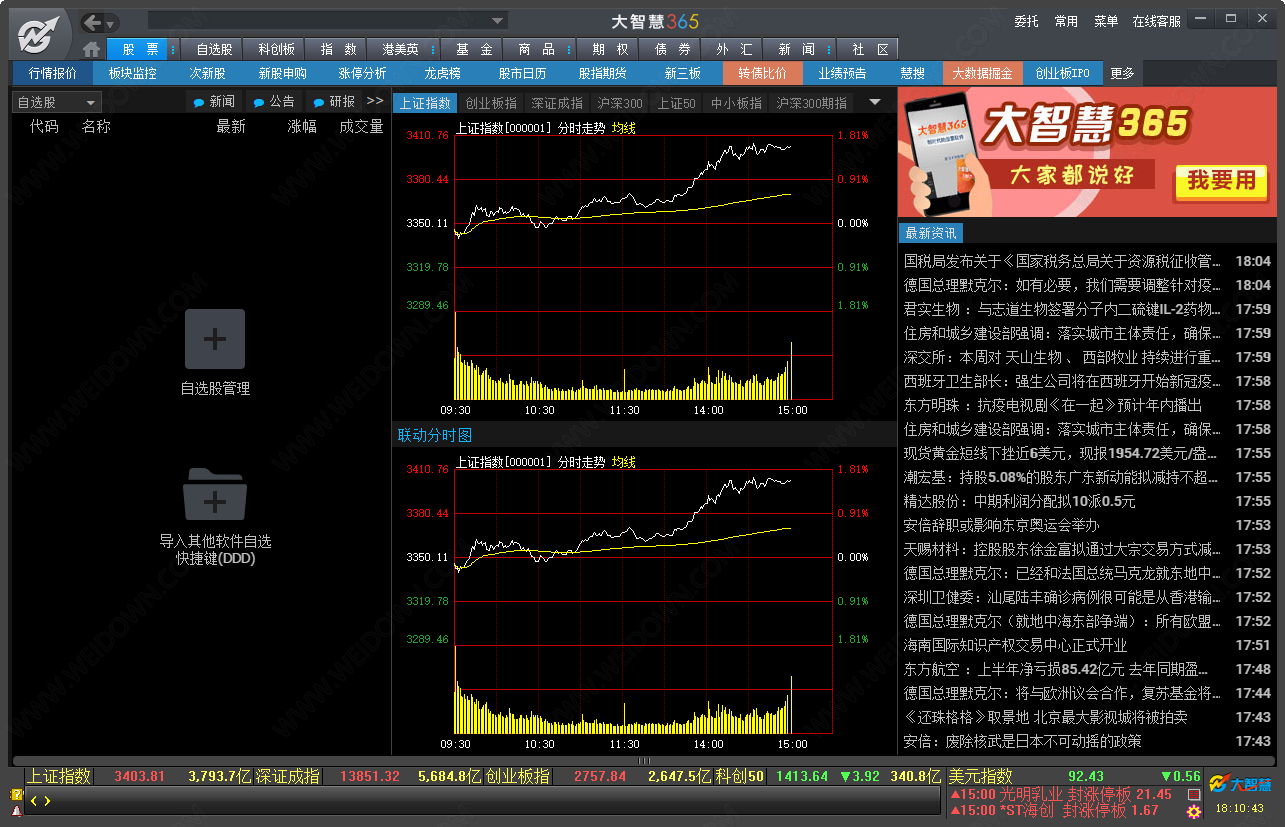Open 在线客服 support
The height and width of the screenshot is (827, 1285).
[x=1156, y=21]
